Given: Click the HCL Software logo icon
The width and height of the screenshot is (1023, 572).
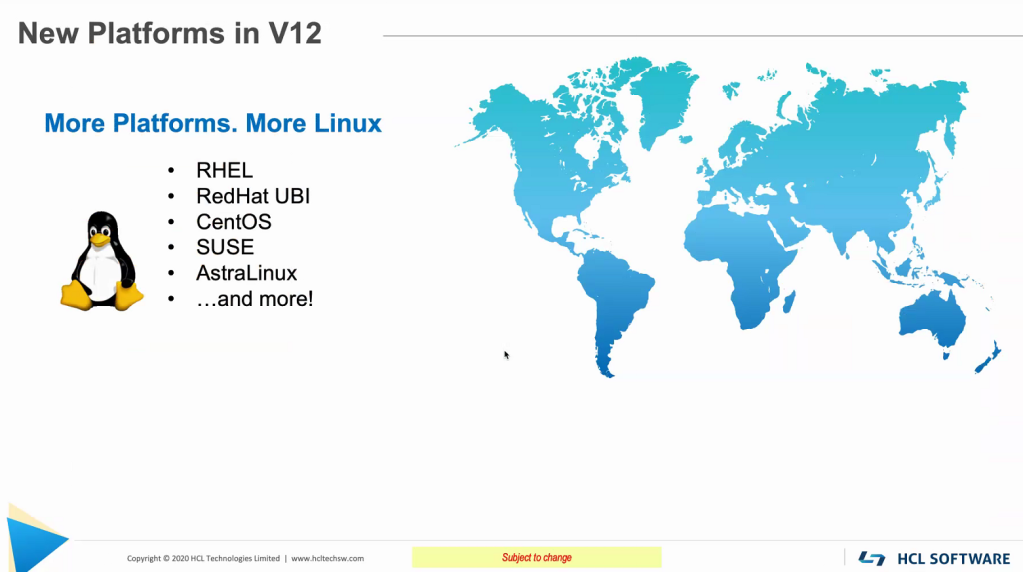Looking at the screenshot, I should [x=872, y=558].
